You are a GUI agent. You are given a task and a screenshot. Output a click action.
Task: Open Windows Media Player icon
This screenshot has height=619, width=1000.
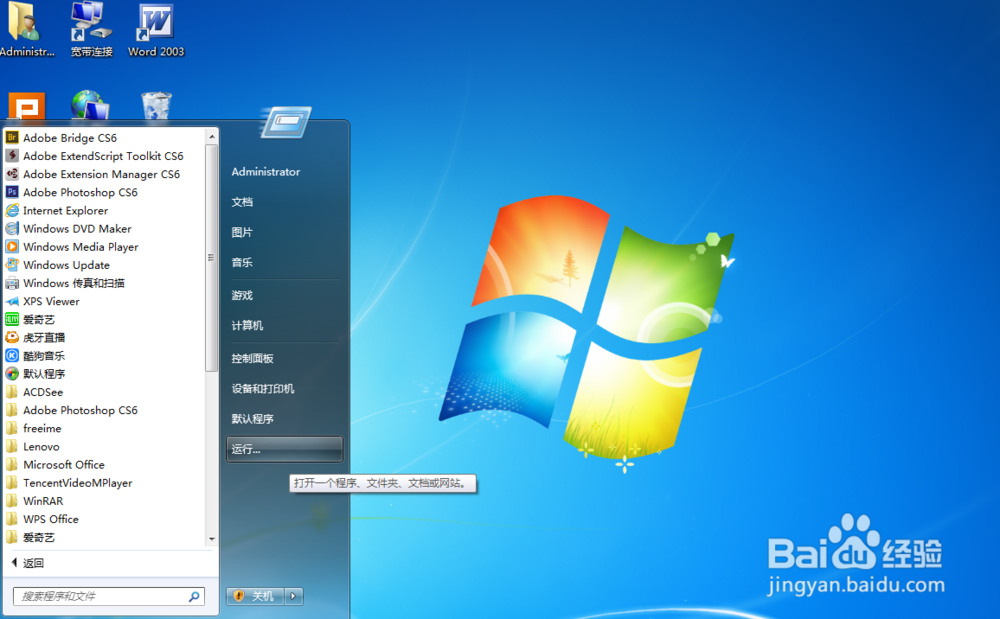click(12, 247)
